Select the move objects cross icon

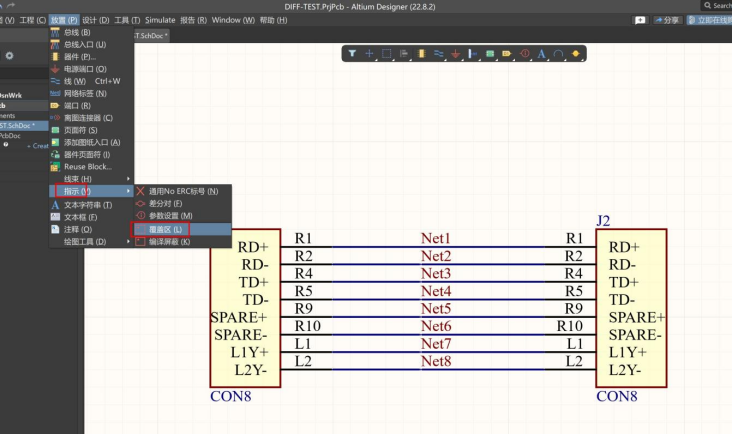[x=369, y=54]
